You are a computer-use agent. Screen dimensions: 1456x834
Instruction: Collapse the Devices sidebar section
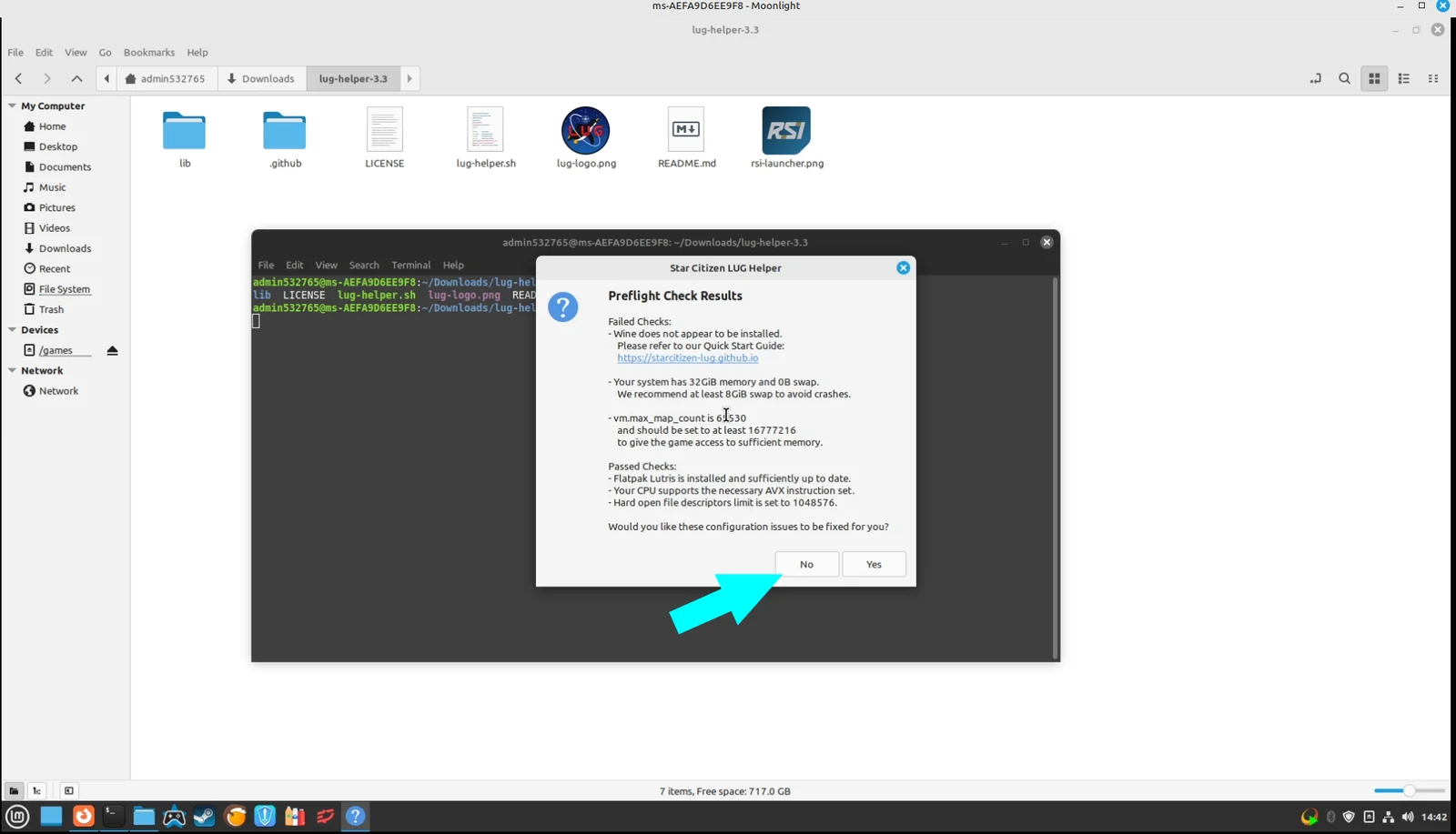pyautogui.click(x=12, y=329)
